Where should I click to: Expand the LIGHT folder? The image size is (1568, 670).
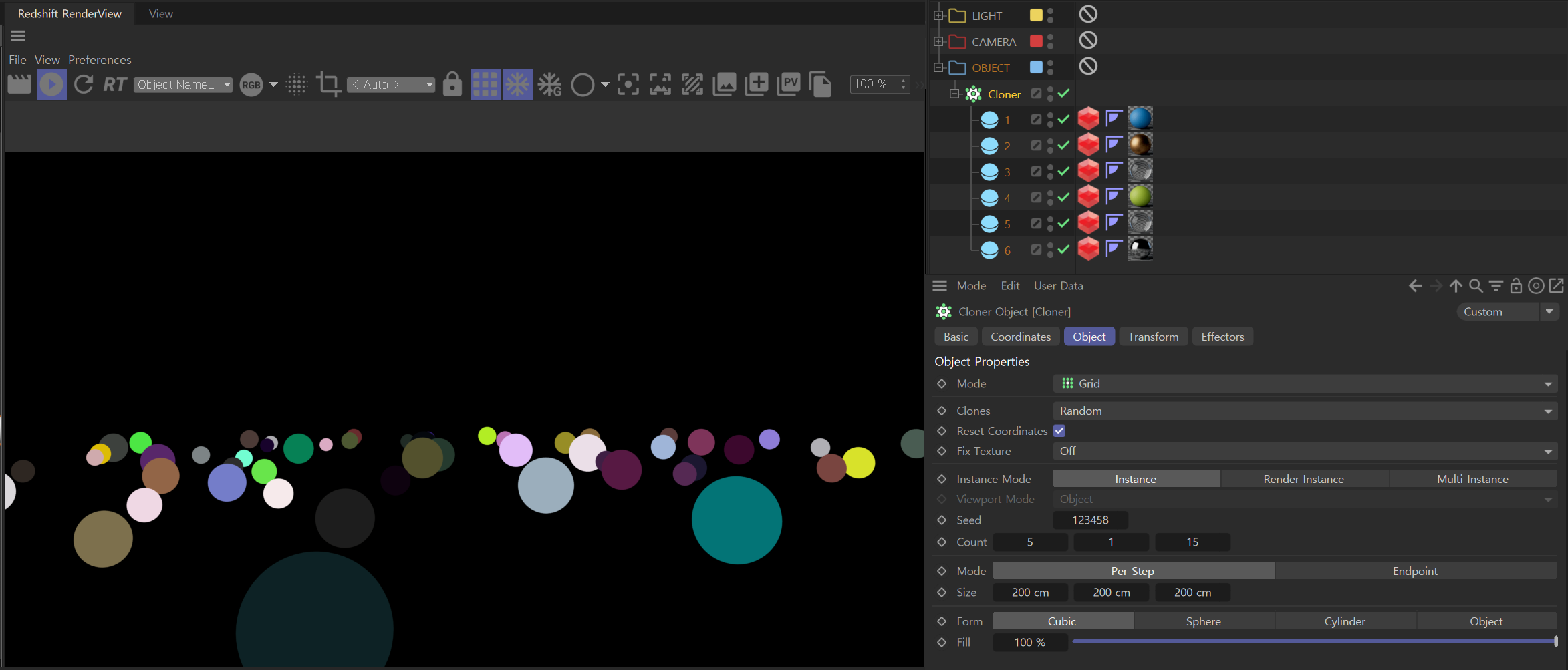938,15
